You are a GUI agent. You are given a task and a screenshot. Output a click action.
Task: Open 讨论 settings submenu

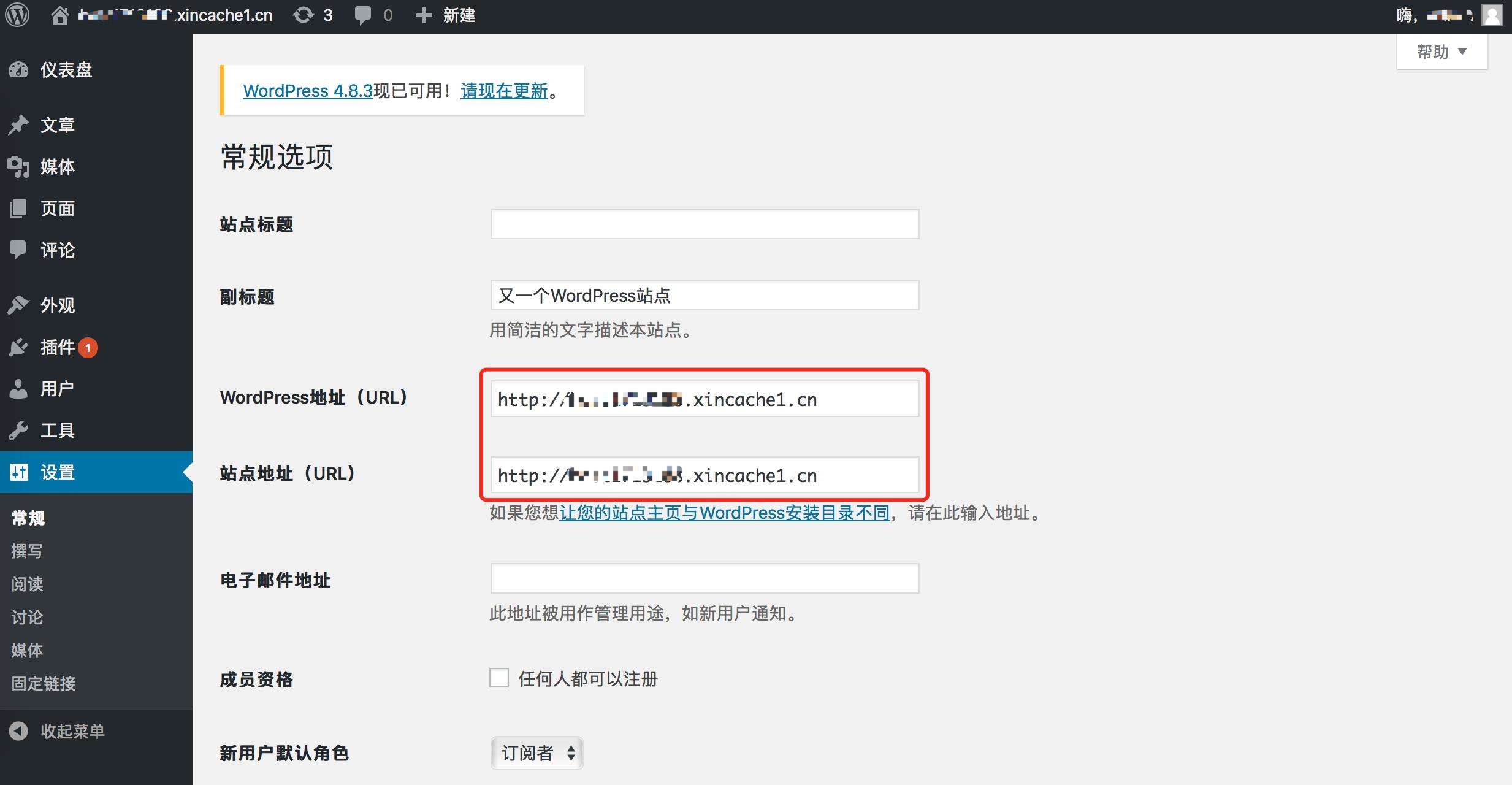(x=27, y=618)
